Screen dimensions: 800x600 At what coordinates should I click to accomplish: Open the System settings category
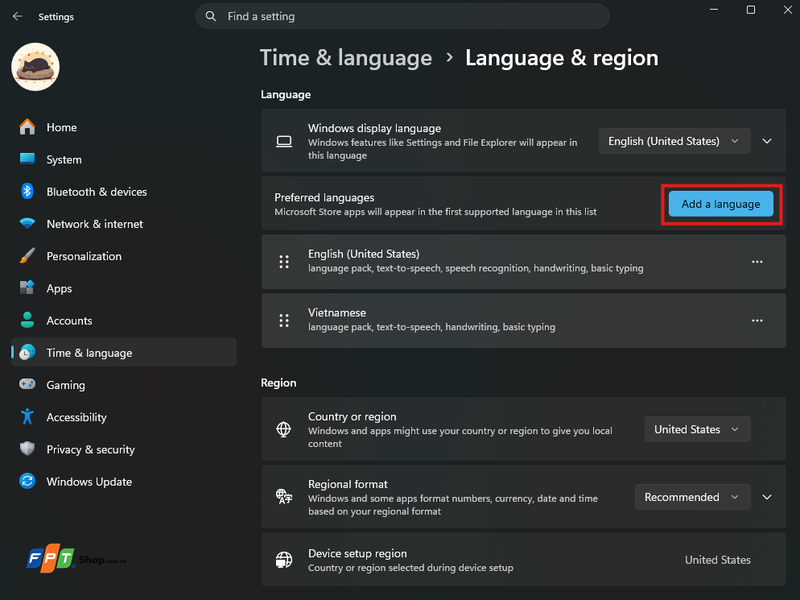(124, 159)
